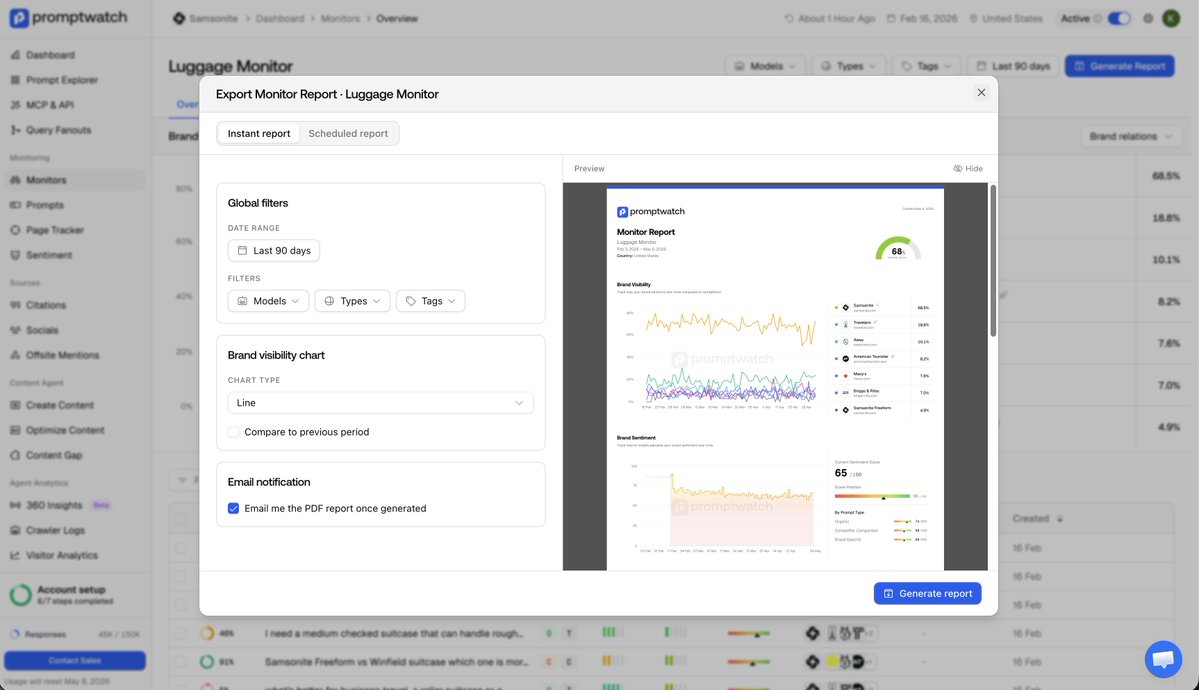The image size is (1199, 690).
Task: Open the Last 90 days date range in dialog
Action: [274, 250]
